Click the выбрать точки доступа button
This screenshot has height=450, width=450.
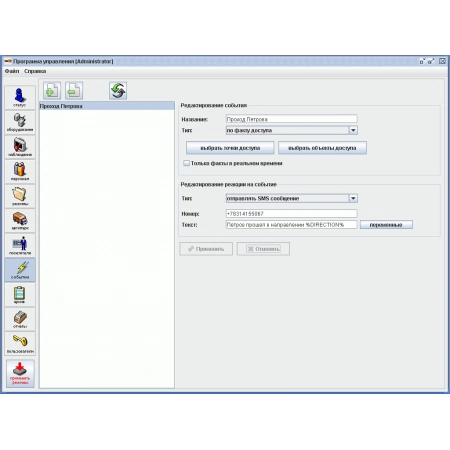tap(230, 148)
